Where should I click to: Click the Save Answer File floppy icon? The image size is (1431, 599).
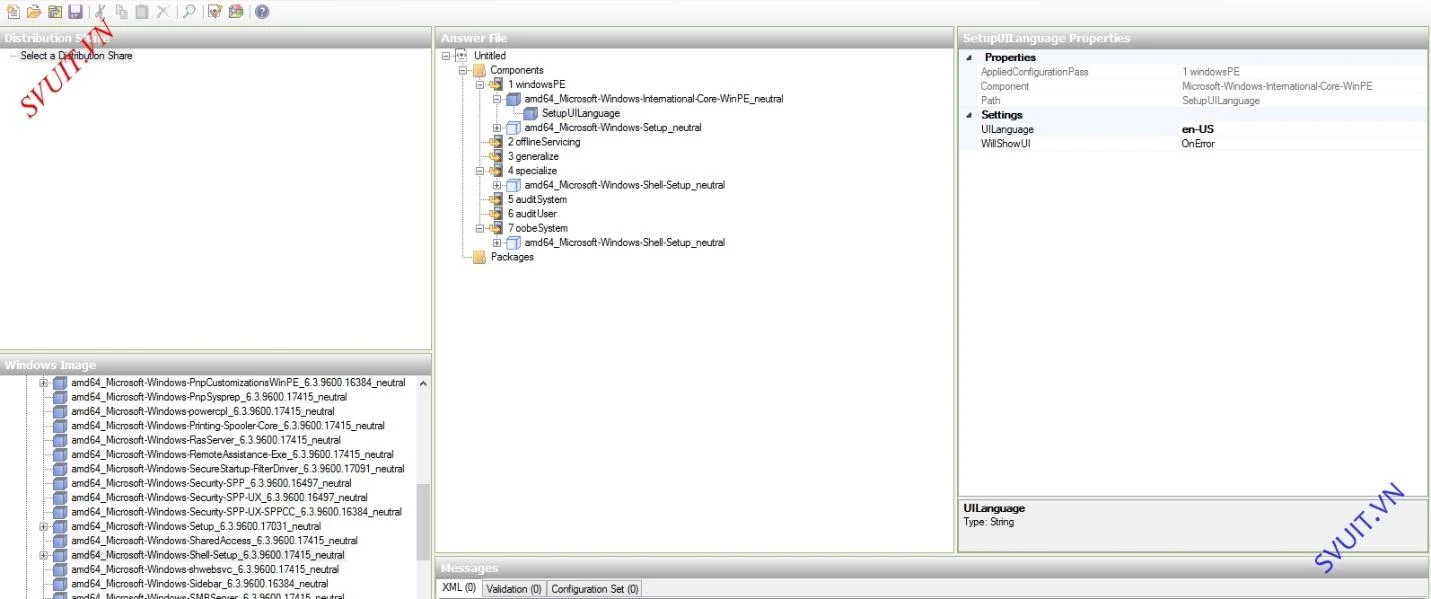(x=75, y=12)
